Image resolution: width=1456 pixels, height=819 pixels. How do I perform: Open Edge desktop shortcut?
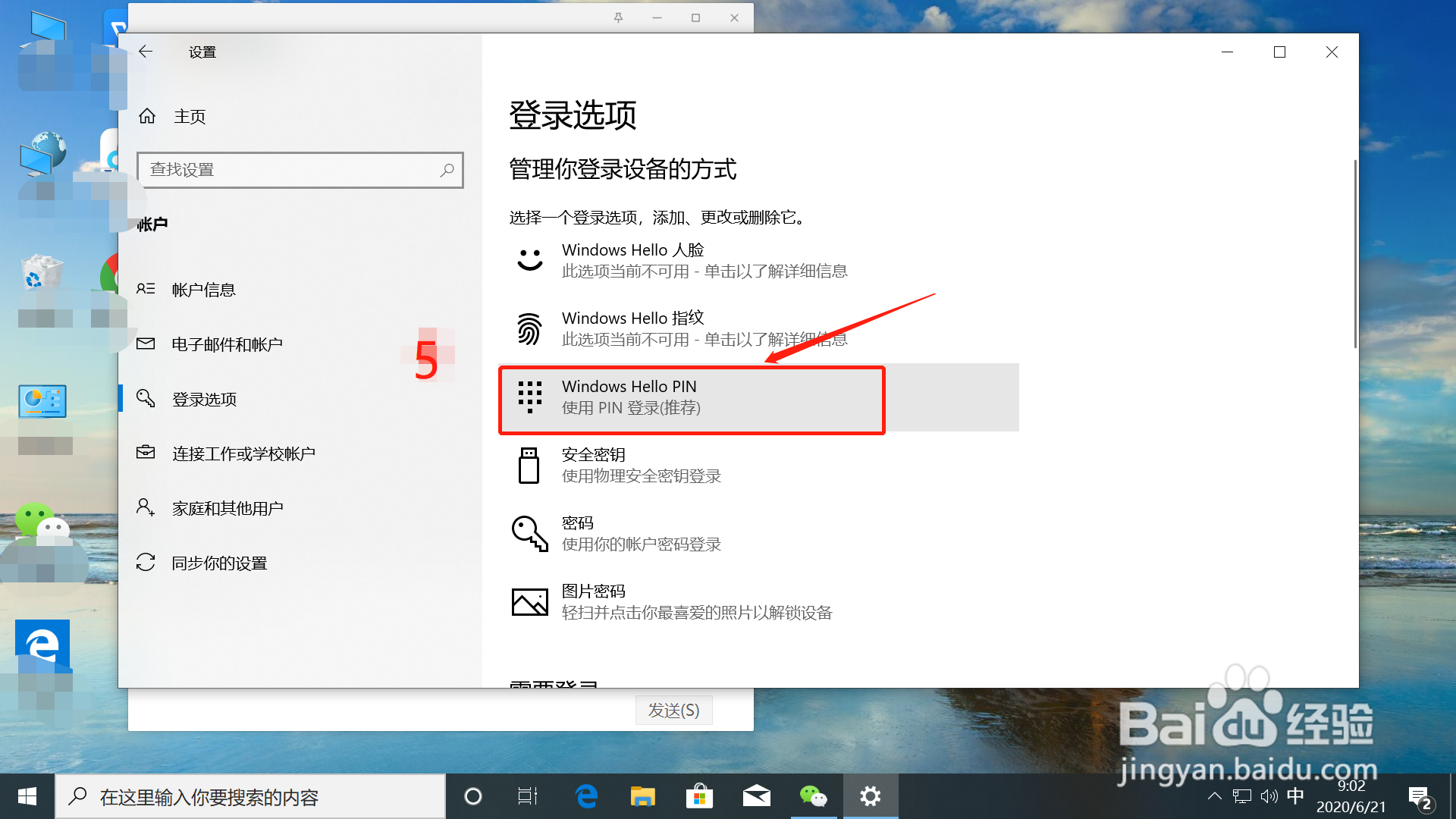[42, 645]
